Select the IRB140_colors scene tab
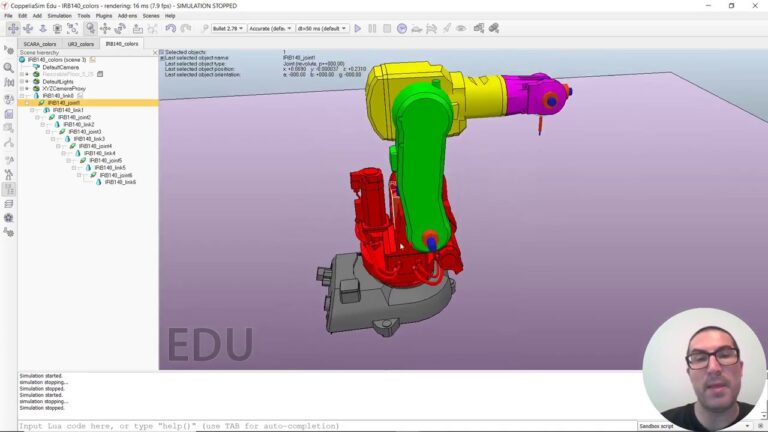 pyautogui.click(x=122, y=44)
